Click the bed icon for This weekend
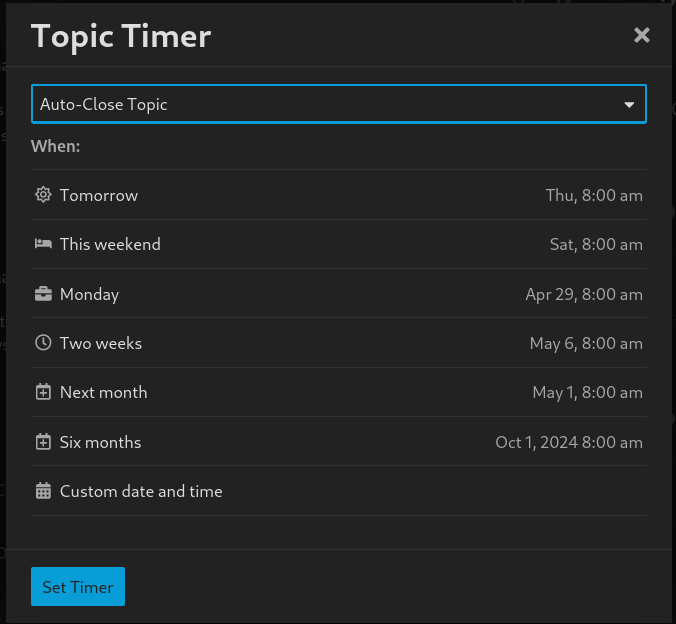This screenshot has height=624, width=676. pyautogui.click(x=43, y=244)
